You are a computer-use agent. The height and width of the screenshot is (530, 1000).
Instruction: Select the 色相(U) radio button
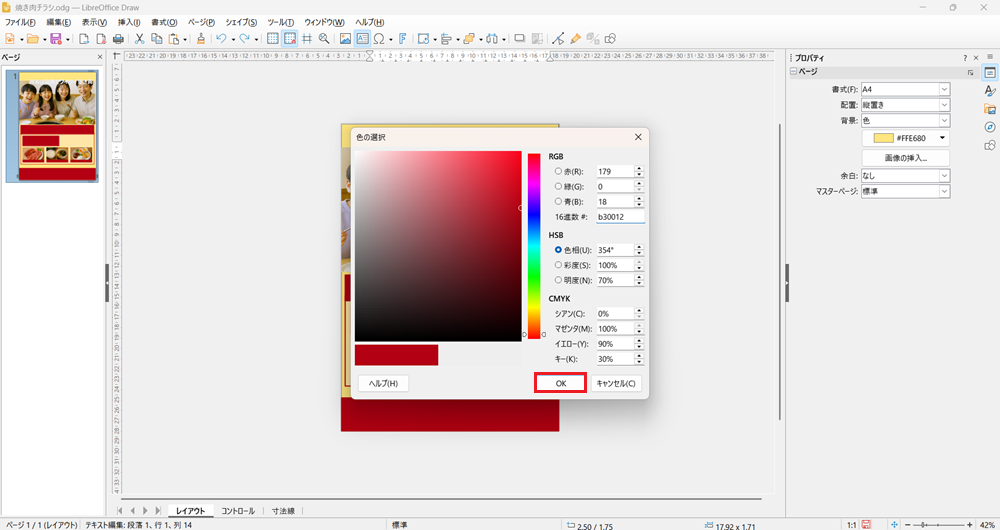(x=558, y=250)
